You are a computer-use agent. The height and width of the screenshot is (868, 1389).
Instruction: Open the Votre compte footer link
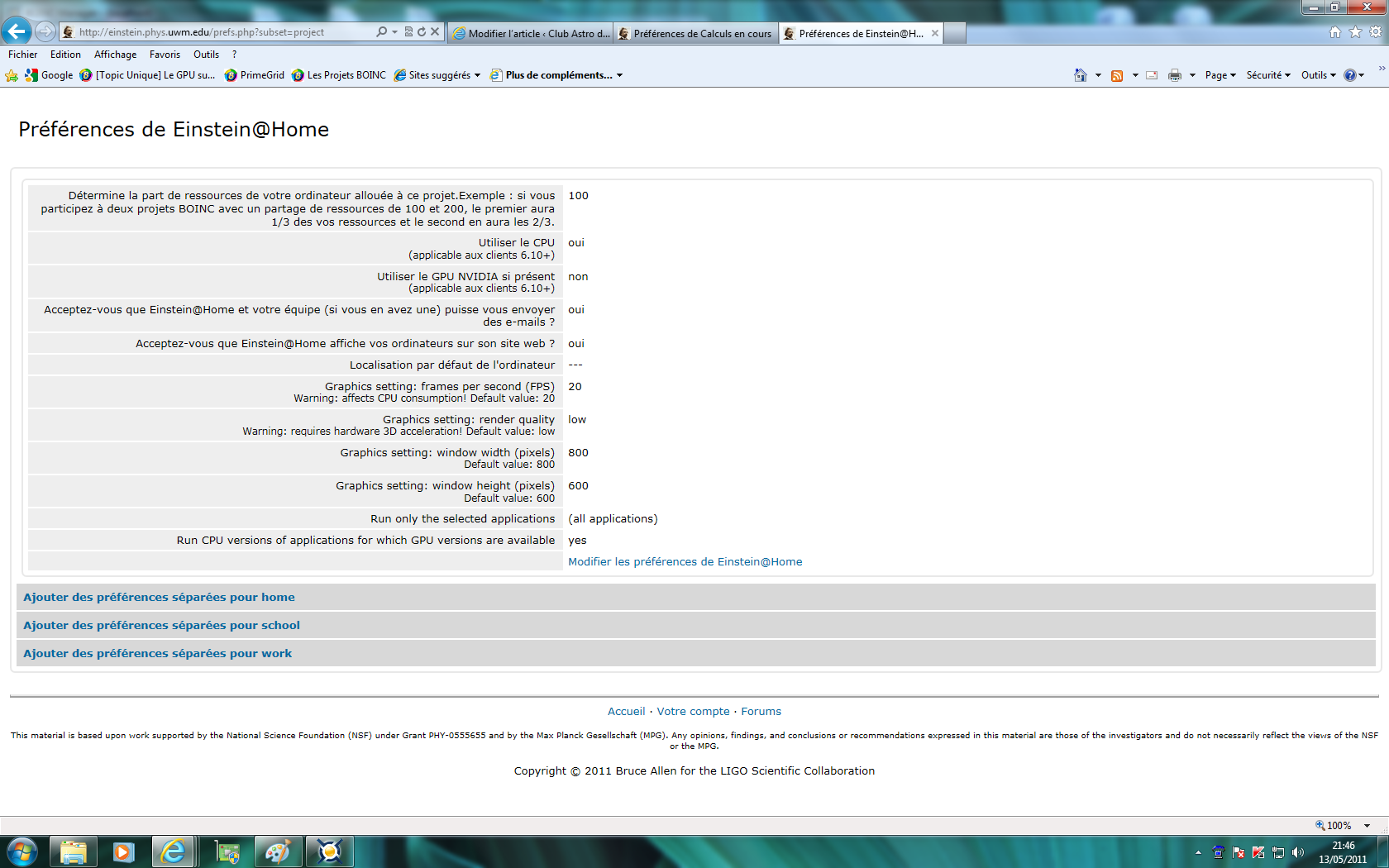693,712
